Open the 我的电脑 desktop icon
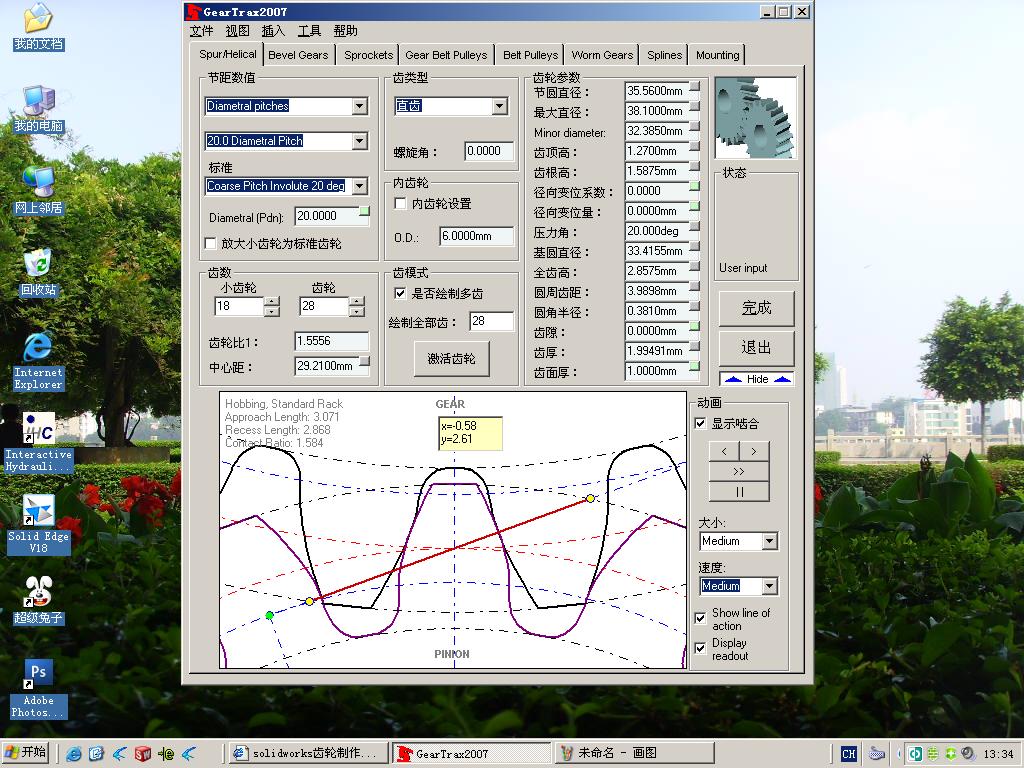This screenshot has width=1024, height=768. point(39,108)
